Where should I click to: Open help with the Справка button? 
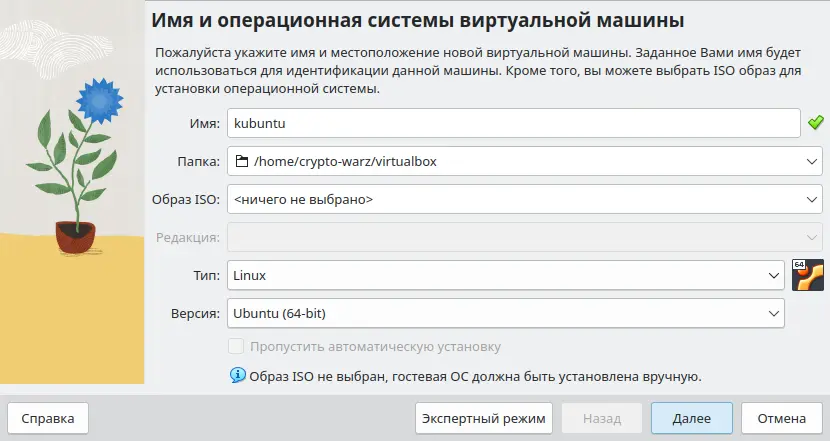coord(48,418)
